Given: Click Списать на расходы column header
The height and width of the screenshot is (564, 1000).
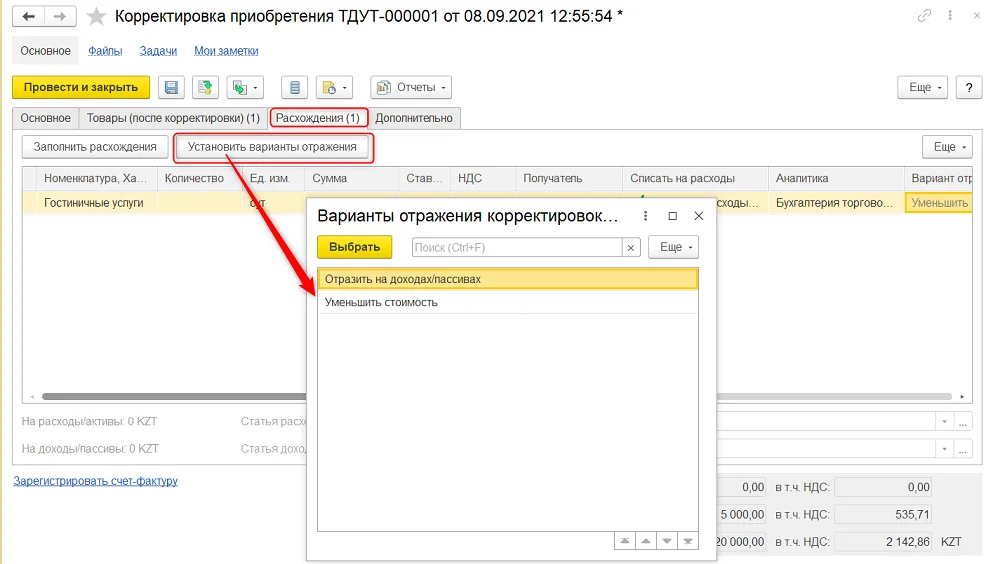Looking at the screenshot, I should pyautogui.click(x=695, y=179).
